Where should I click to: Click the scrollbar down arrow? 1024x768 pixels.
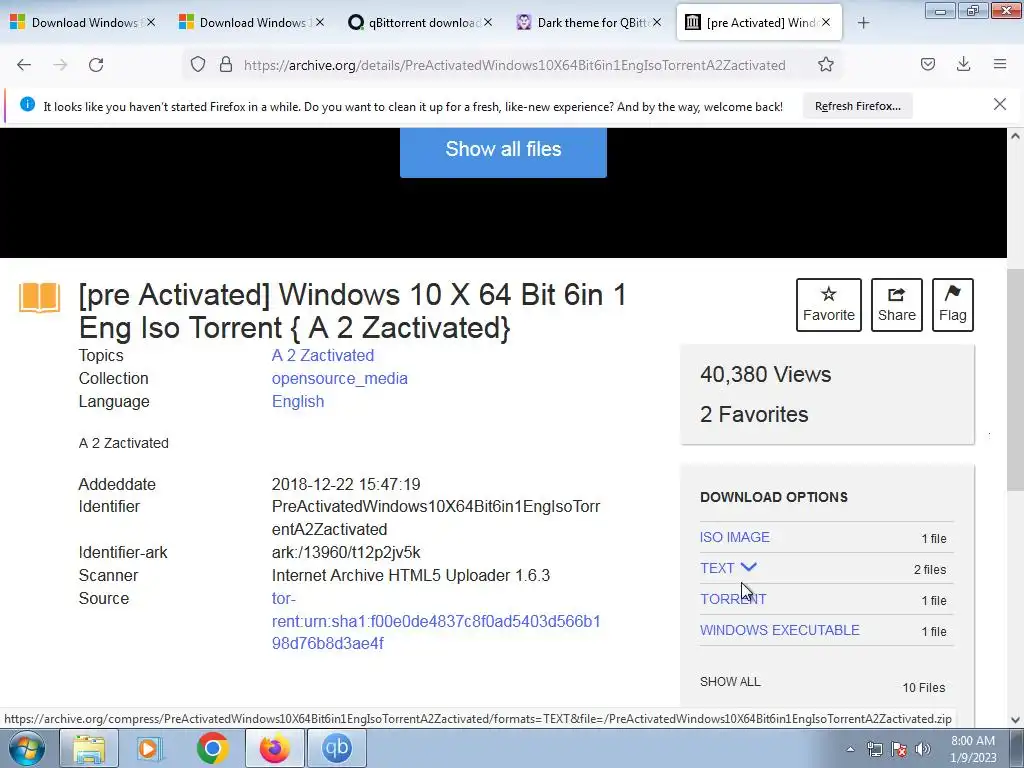pos(1015,720)
